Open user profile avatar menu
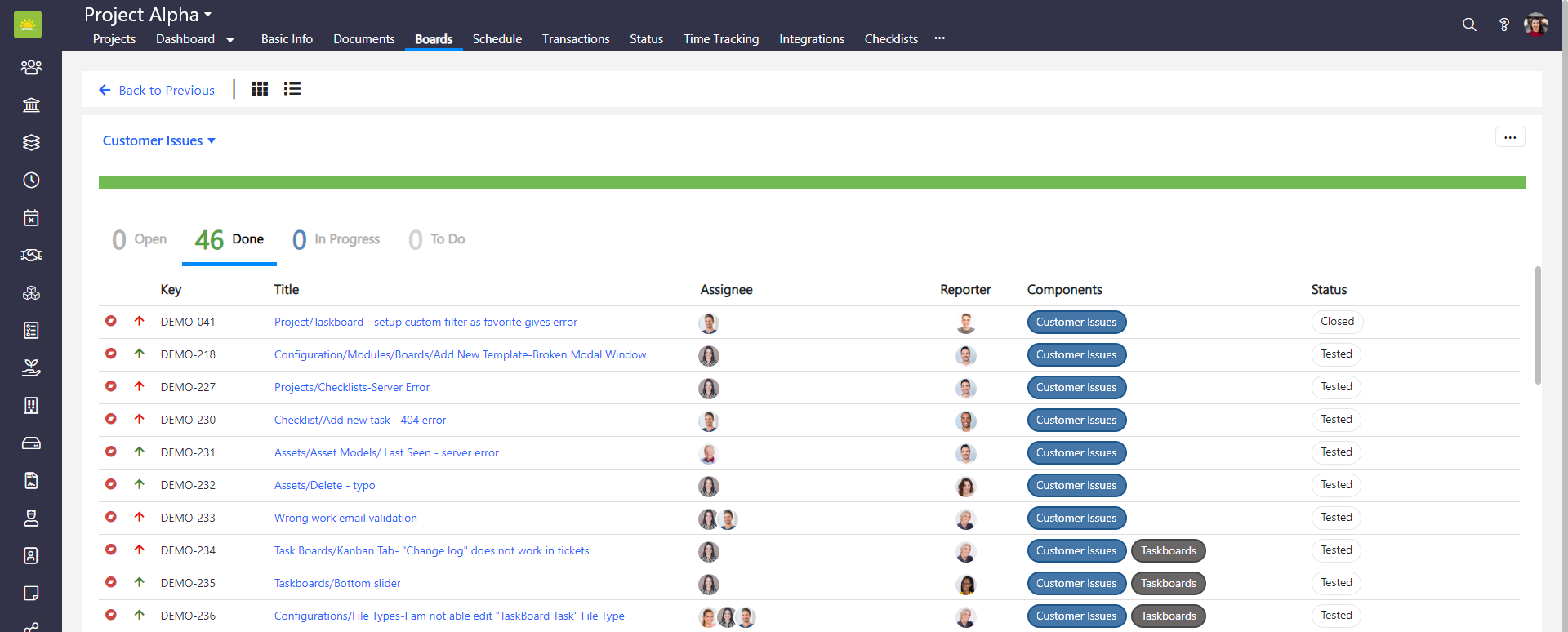 pos(1536,24)
